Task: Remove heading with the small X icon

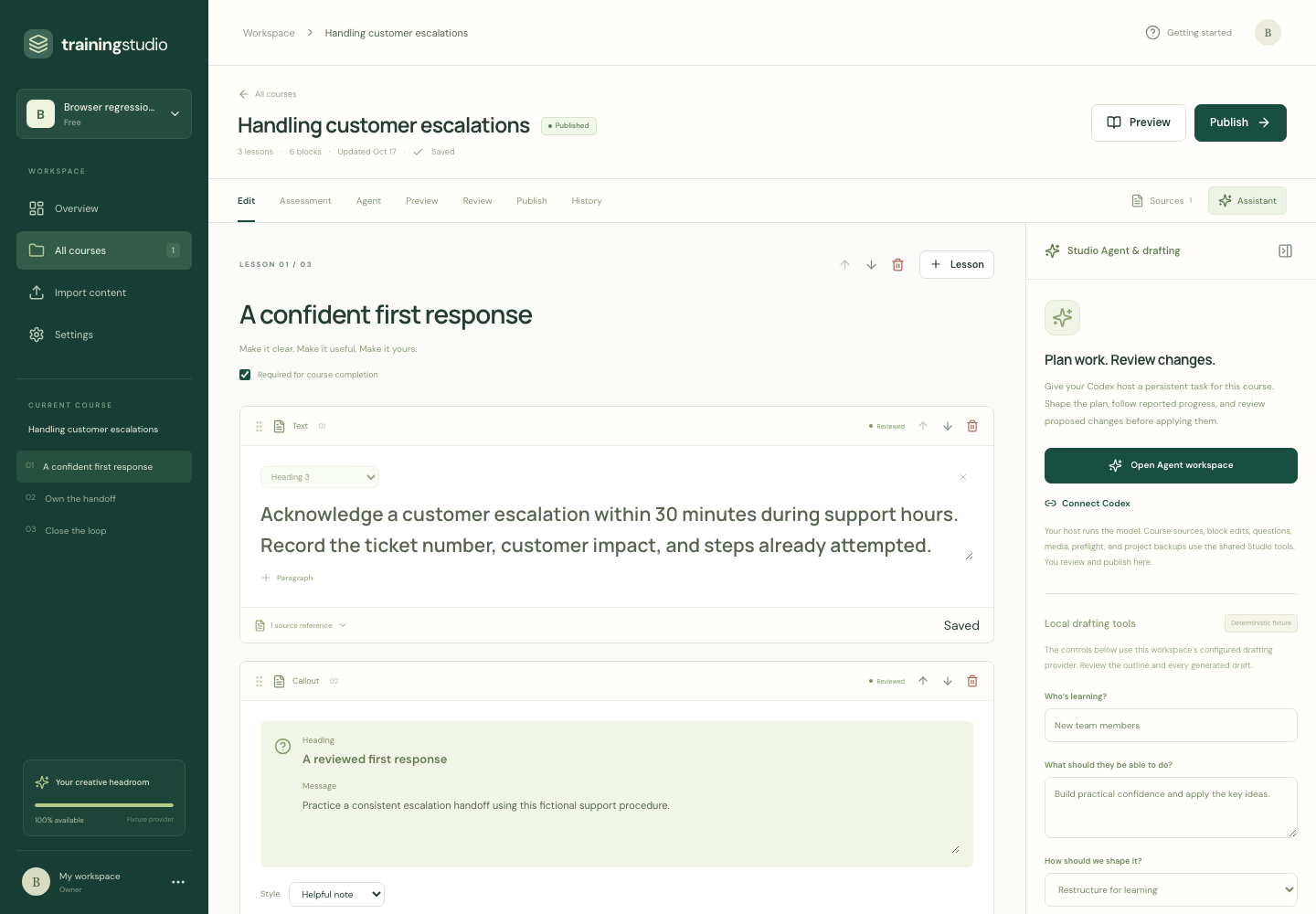Action: pos(963,477)
